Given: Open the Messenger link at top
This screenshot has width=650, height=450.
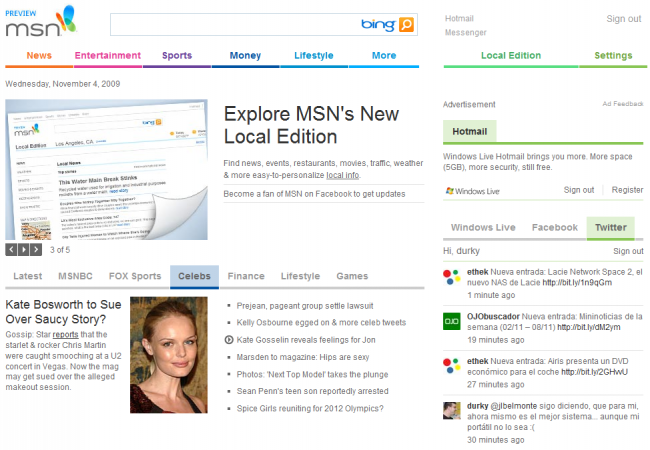Looking at the screenshot, I should (x=466, y=32).
